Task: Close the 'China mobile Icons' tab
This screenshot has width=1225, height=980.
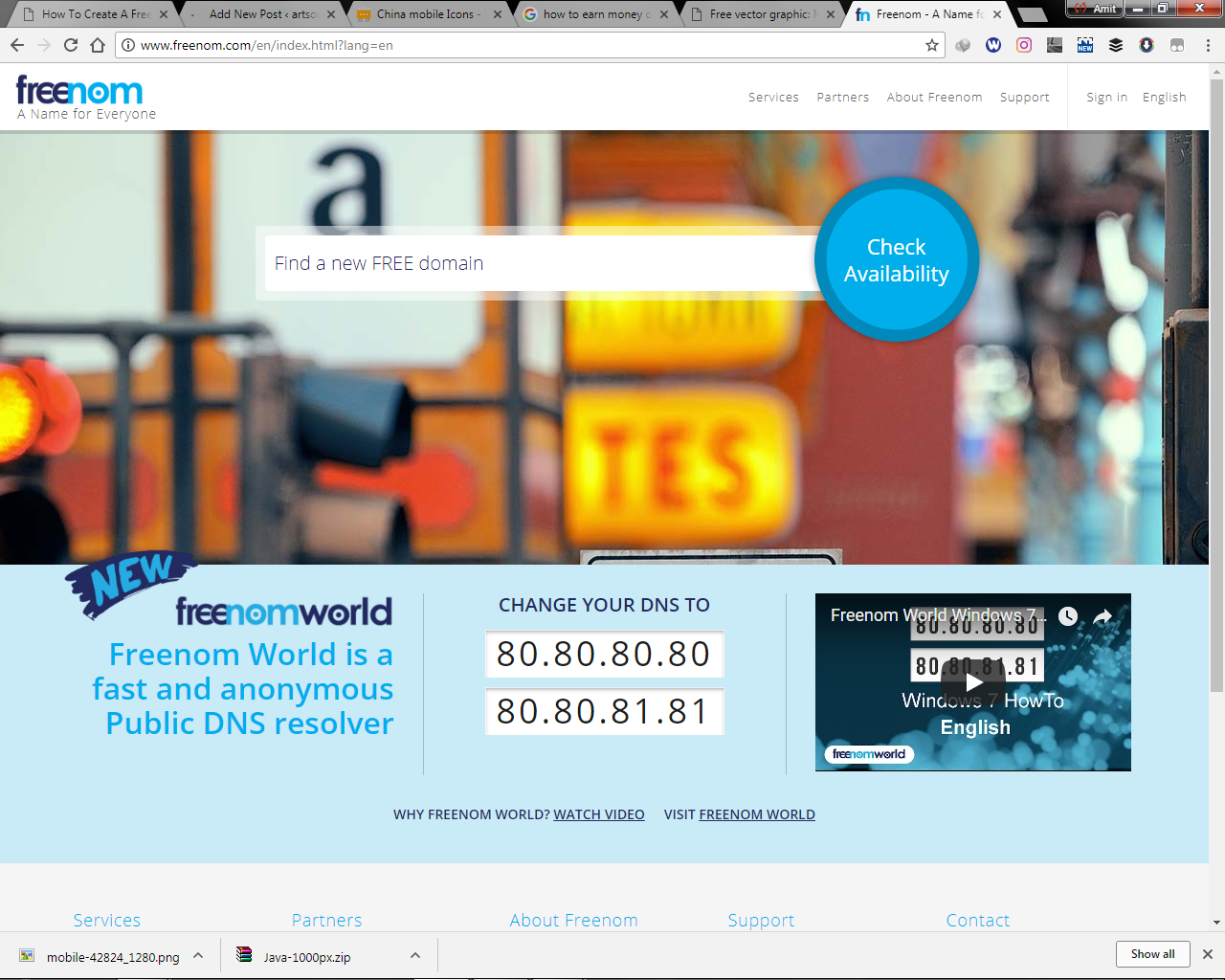Action: click(498, 14)
